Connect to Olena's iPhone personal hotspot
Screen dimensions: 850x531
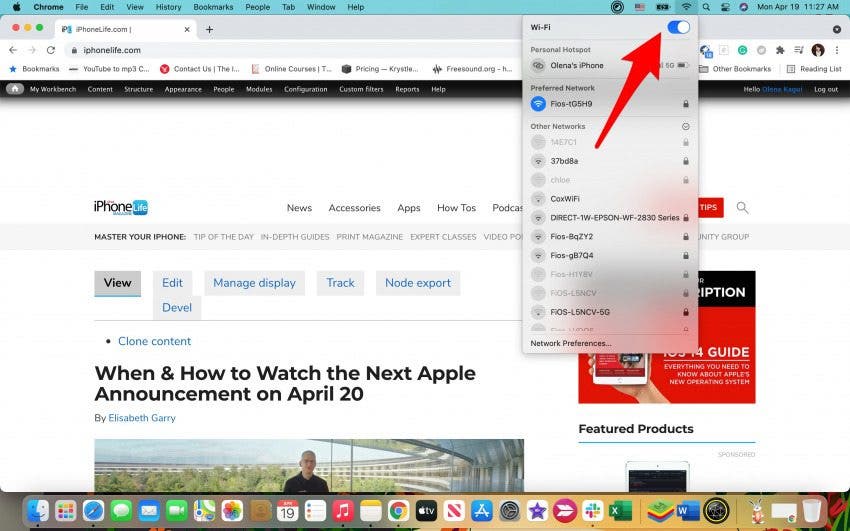(577, 65)
